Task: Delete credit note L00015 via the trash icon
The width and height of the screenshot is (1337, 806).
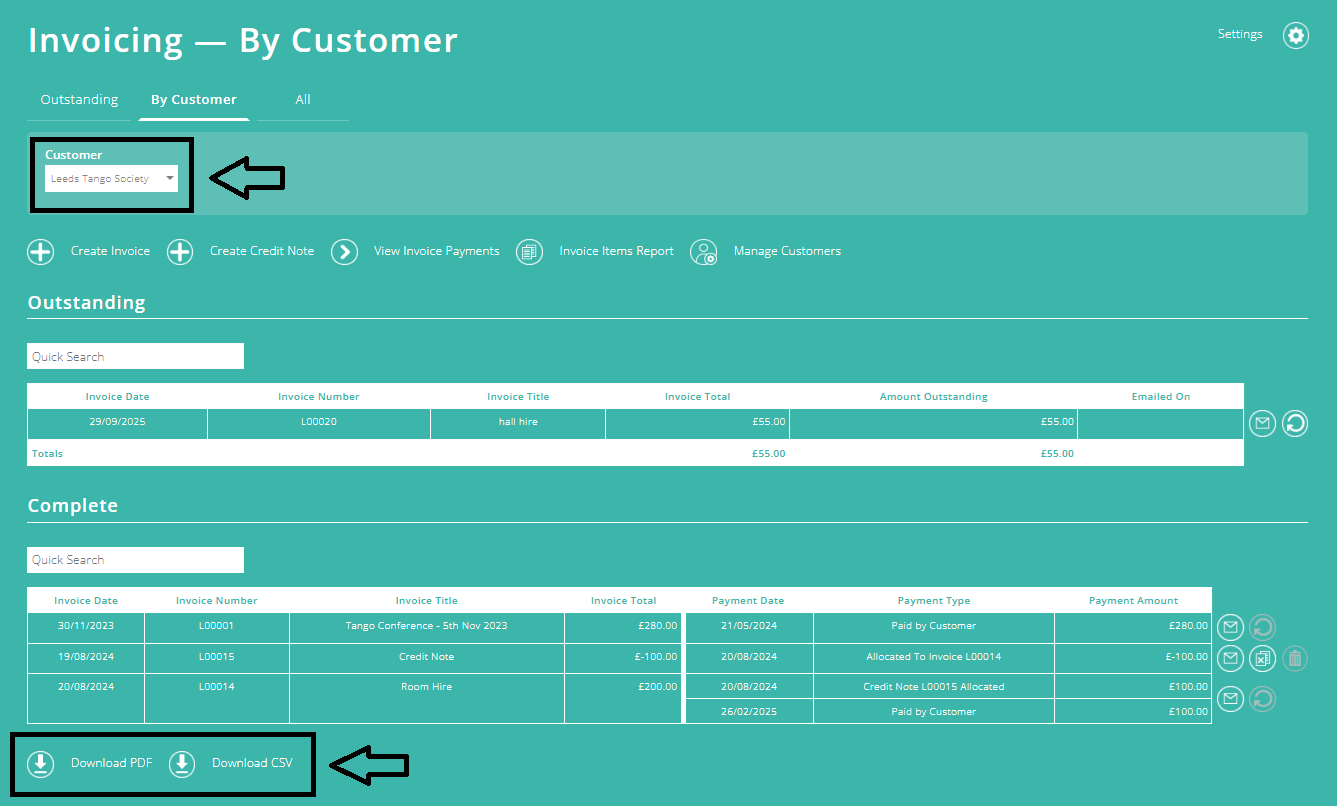Action: pos(1294,658)
